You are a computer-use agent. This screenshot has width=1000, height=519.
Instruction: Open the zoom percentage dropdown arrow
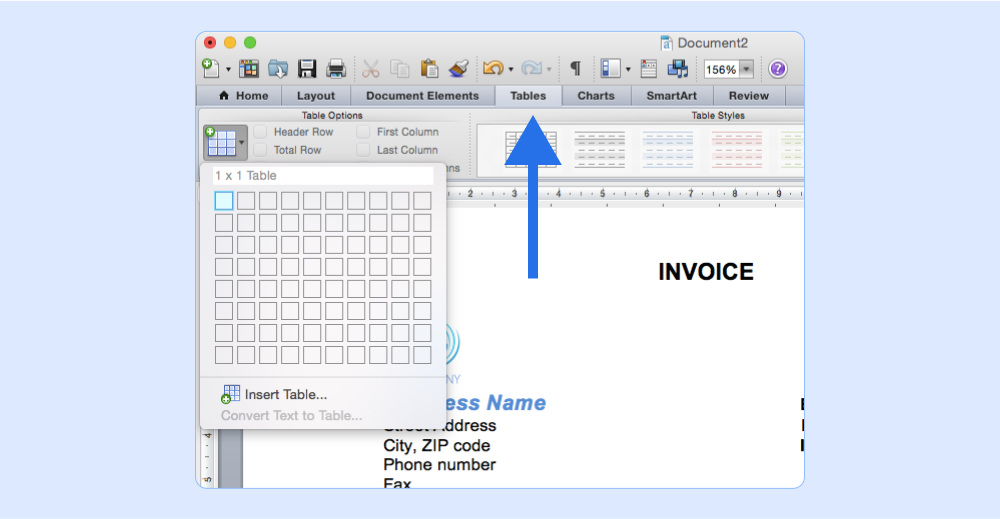point(746,69)
